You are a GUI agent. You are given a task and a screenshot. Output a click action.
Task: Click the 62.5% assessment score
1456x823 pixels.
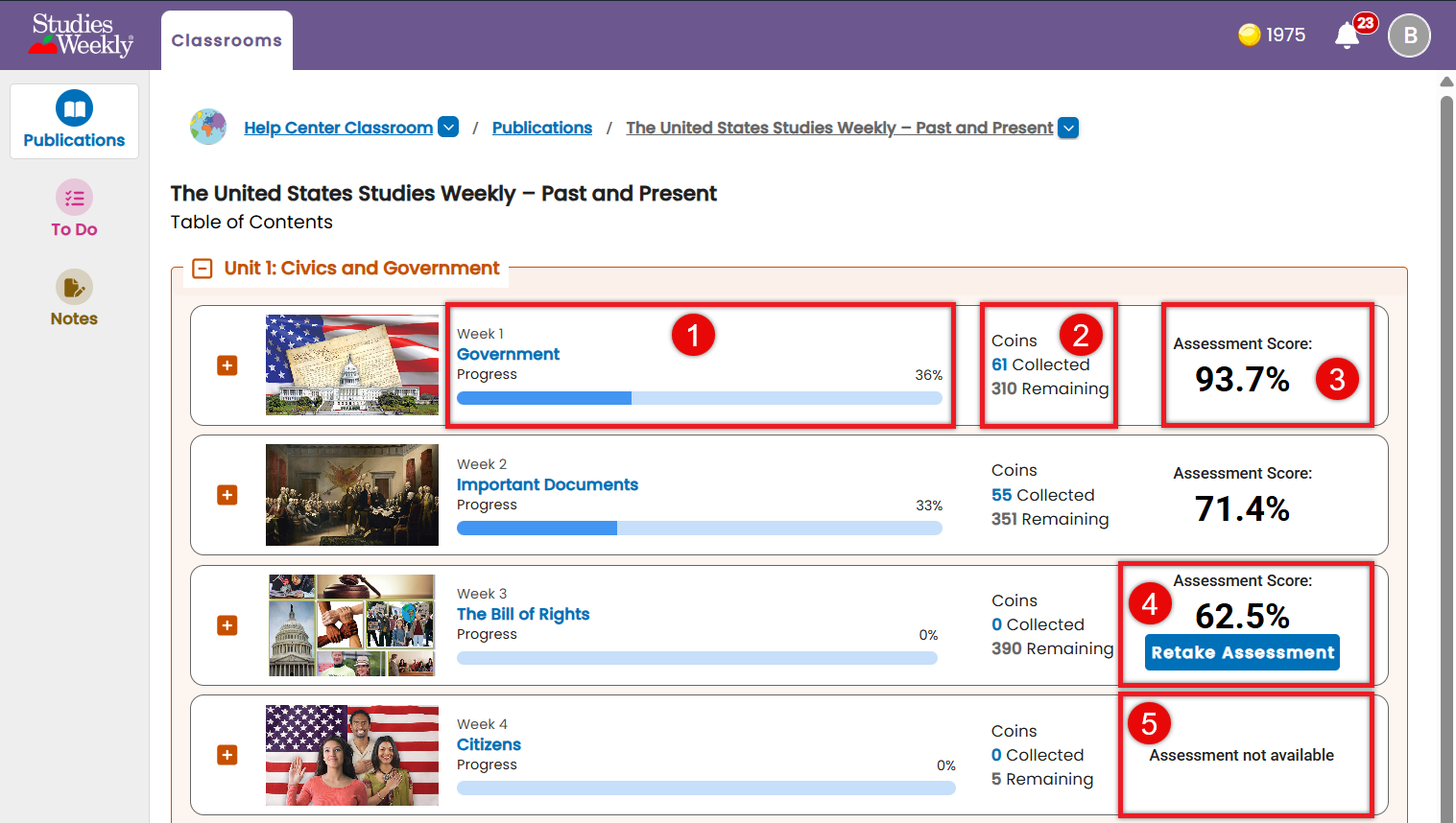coord(1242,616)
